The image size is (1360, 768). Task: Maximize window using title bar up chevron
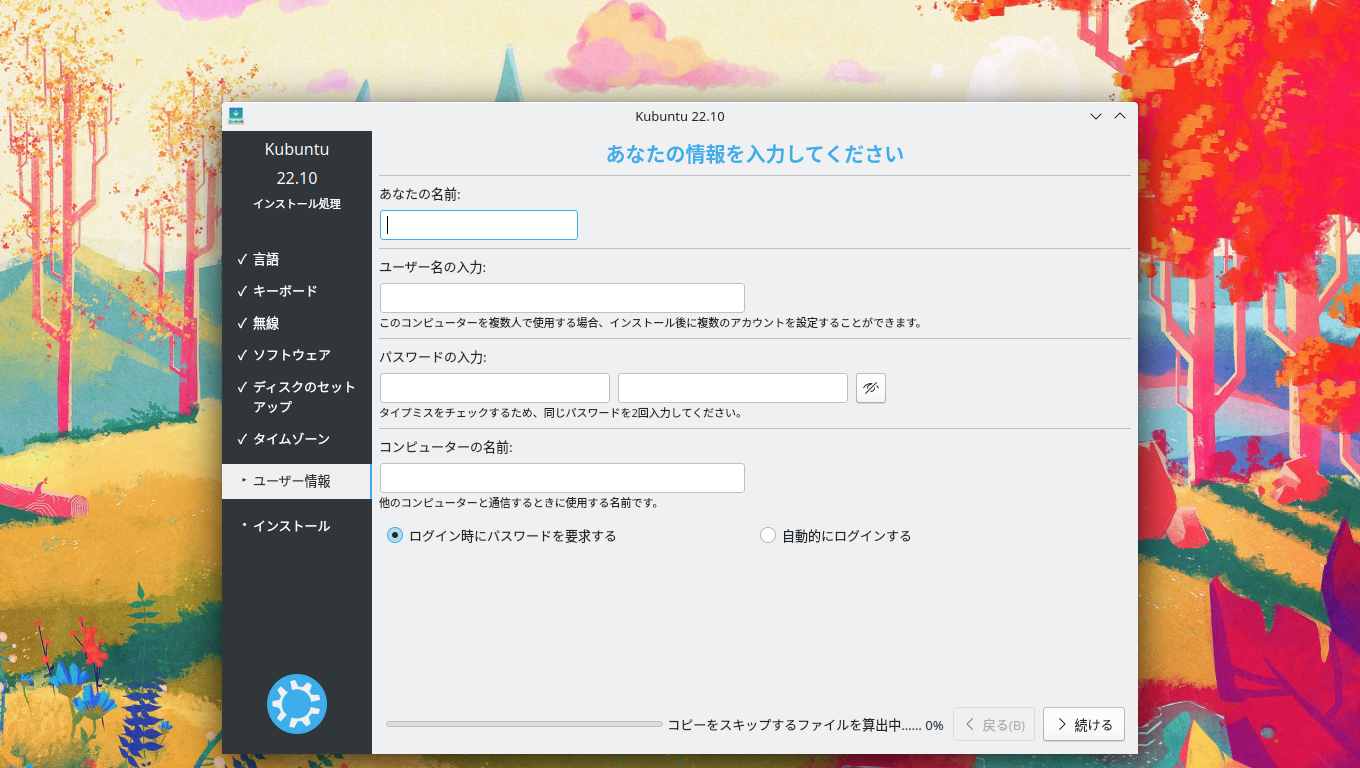(1120, 116)
